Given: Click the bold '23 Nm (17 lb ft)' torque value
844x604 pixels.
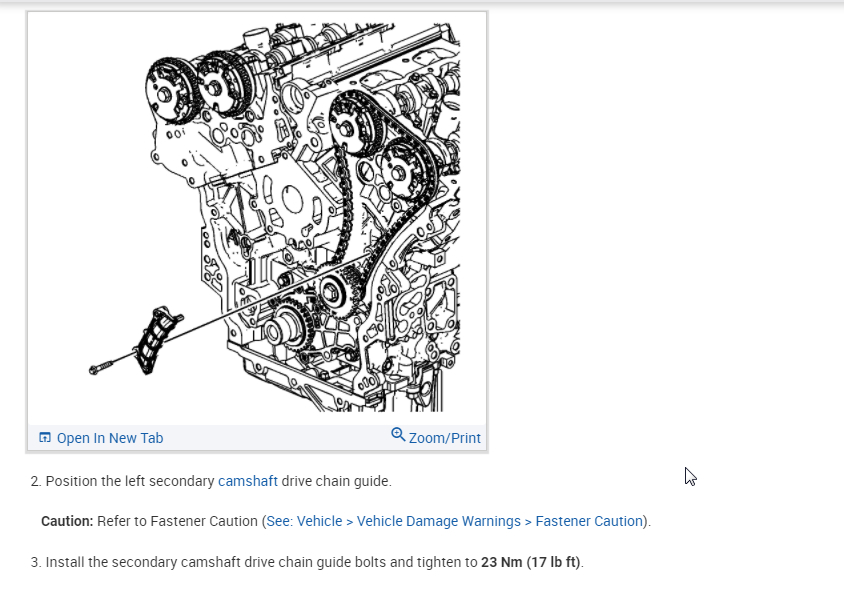Looking at the screenshot, I should point(531,562).
